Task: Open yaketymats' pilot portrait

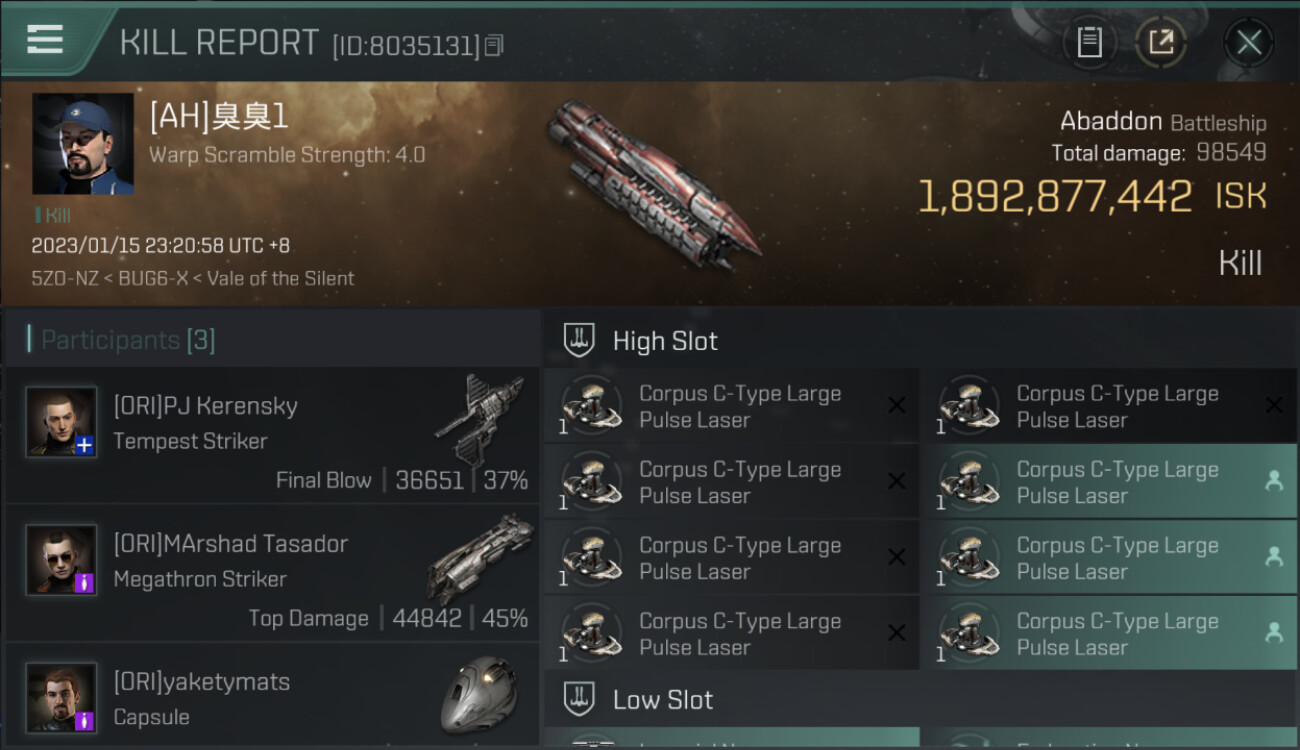Action: pos(61,697)
